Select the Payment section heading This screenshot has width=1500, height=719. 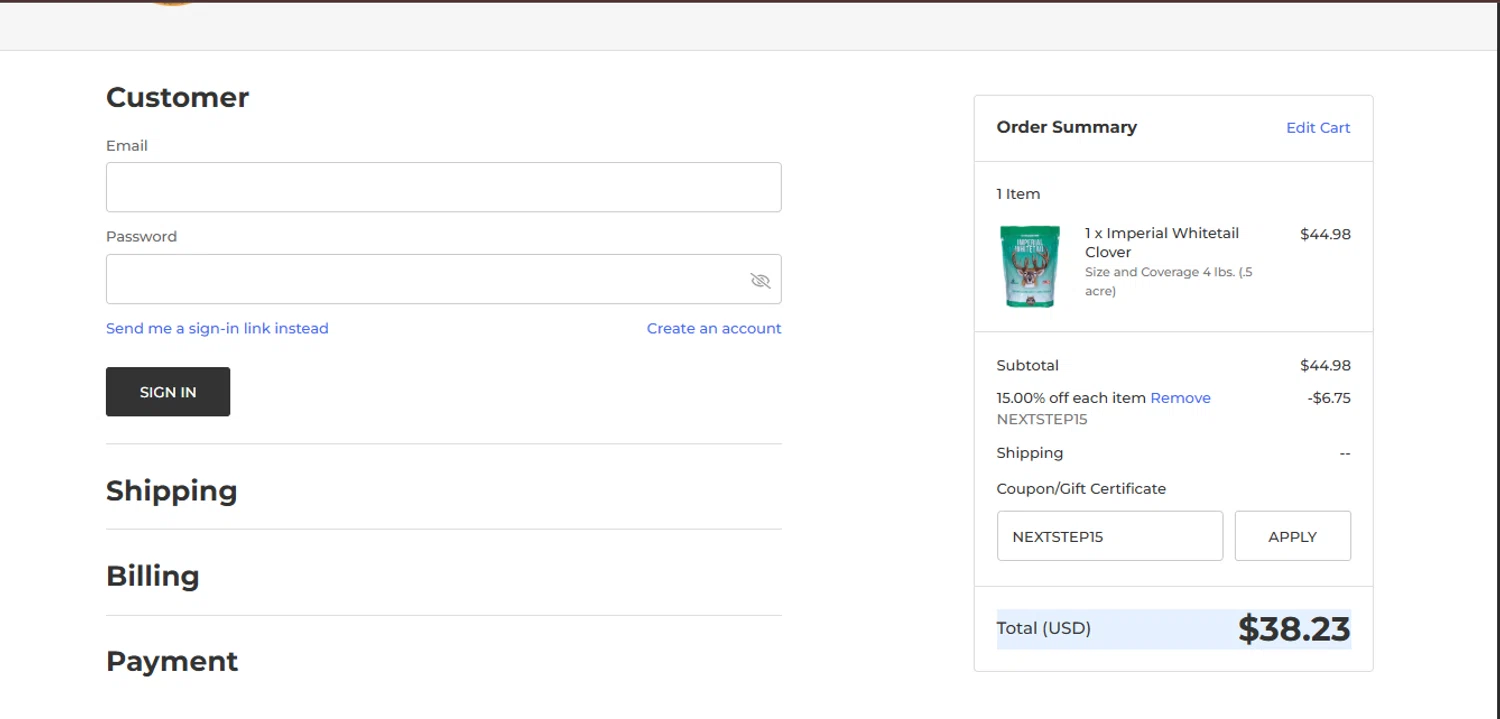click(172, 661)
